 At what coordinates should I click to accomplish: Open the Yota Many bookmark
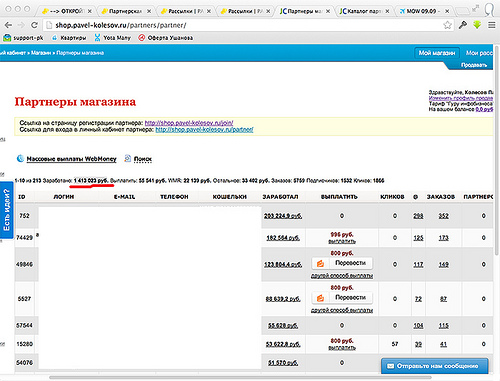(112, 38)
